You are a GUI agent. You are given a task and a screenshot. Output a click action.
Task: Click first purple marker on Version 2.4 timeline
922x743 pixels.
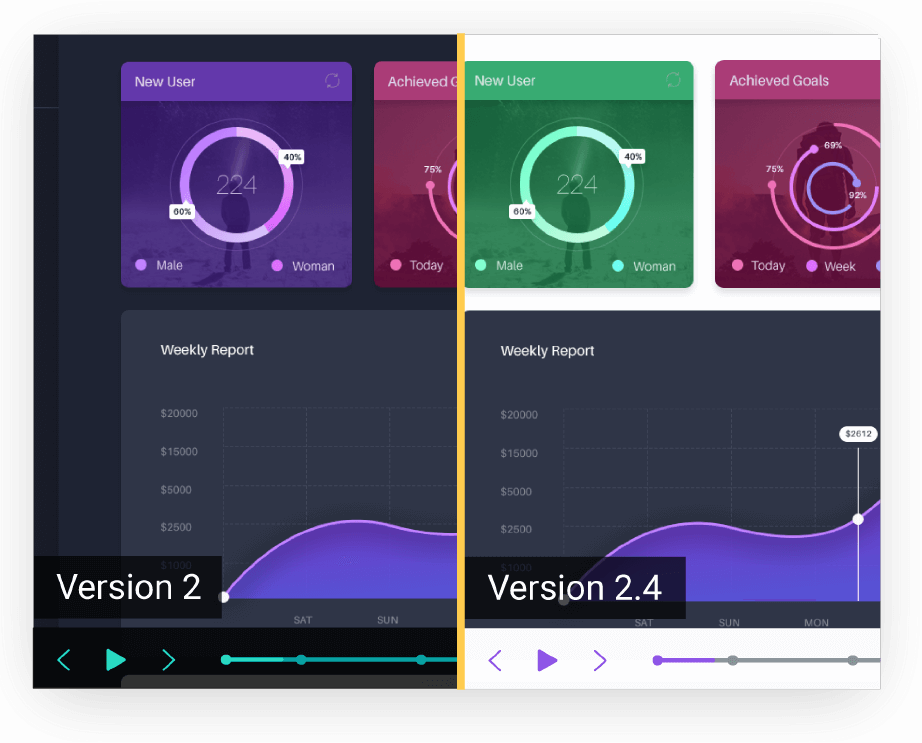pos(658,660)
